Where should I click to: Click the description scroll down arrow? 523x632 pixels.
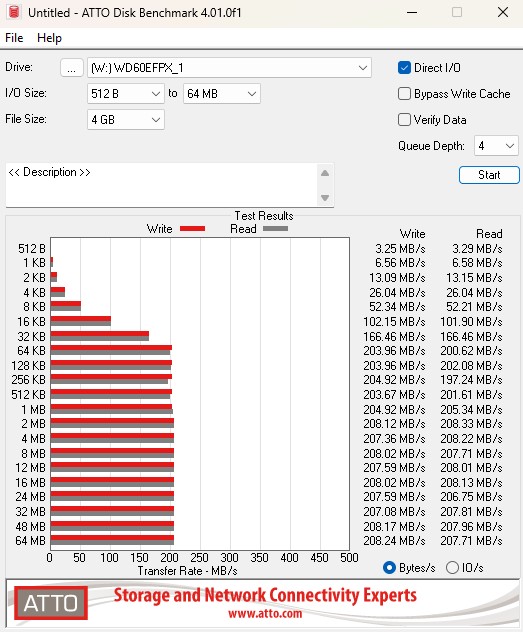325,198
